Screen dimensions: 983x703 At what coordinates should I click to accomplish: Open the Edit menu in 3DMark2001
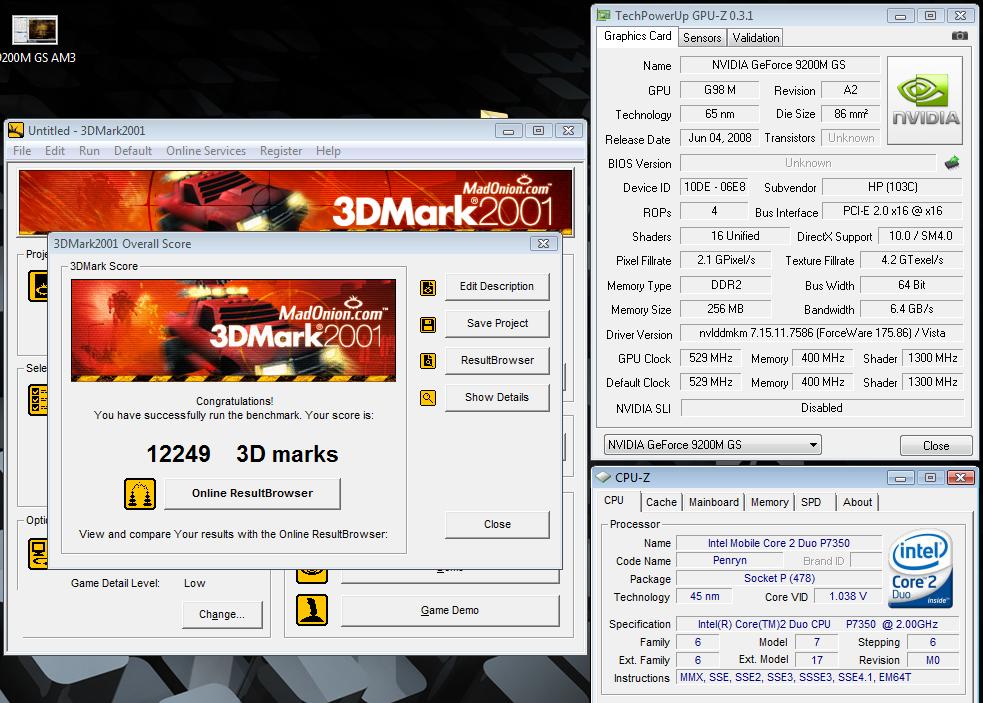[x=55, y=151]
